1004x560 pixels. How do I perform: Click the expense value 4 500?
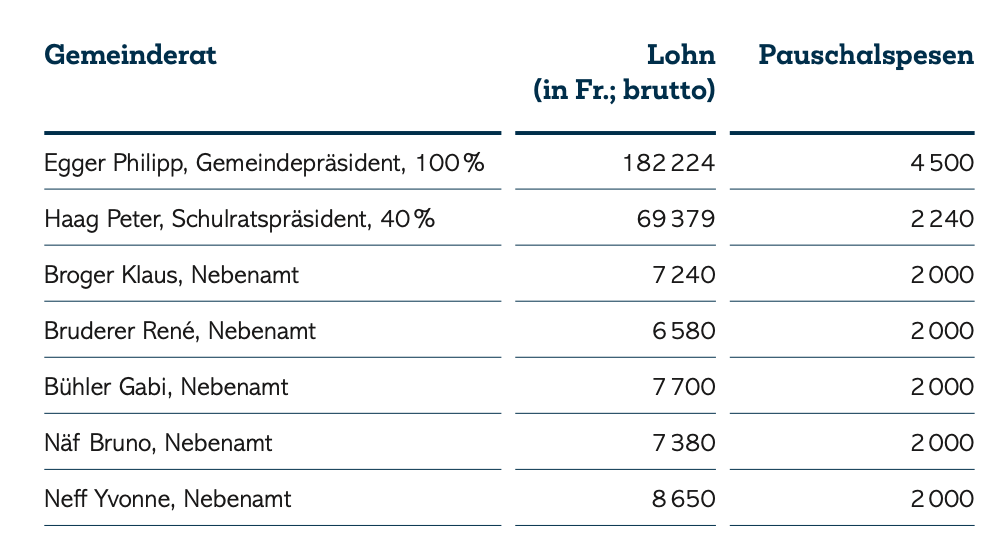942,162
